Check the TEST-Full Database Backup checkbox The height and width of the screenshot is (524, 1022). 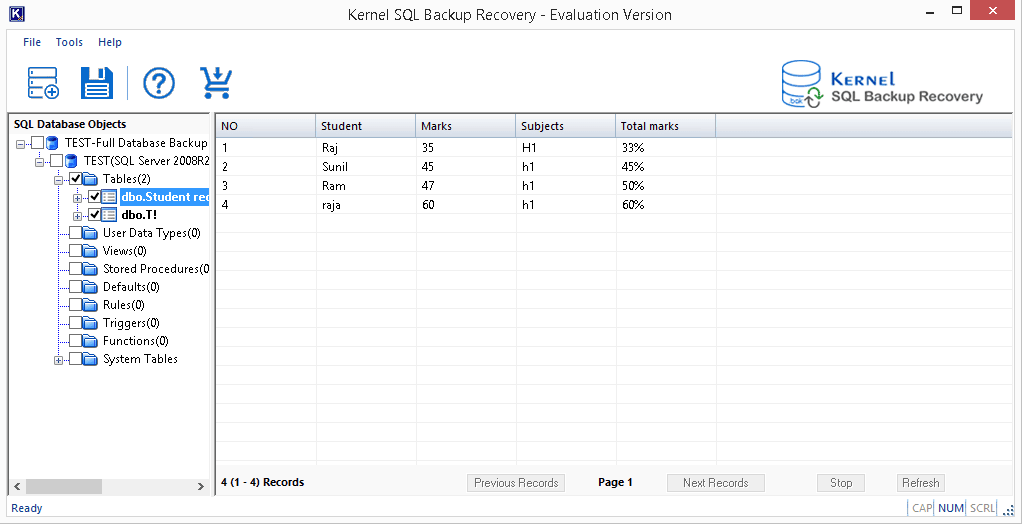click(38, 143)
